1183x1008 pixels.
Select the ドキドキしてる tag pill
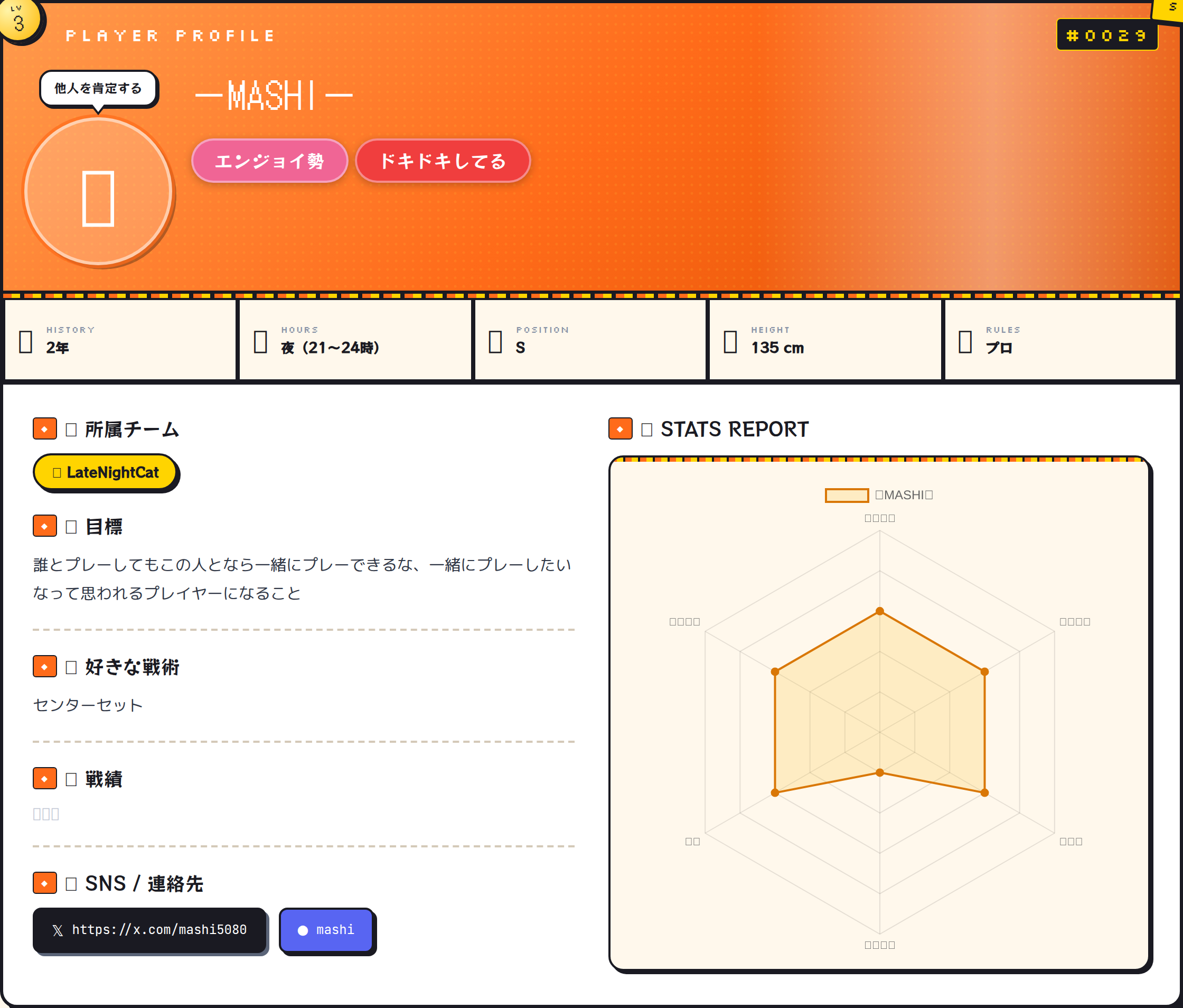443,161
